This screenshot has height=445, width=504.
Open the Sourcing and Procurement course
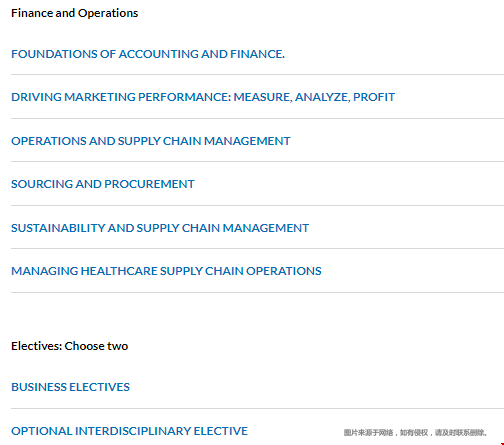(103, 184)
